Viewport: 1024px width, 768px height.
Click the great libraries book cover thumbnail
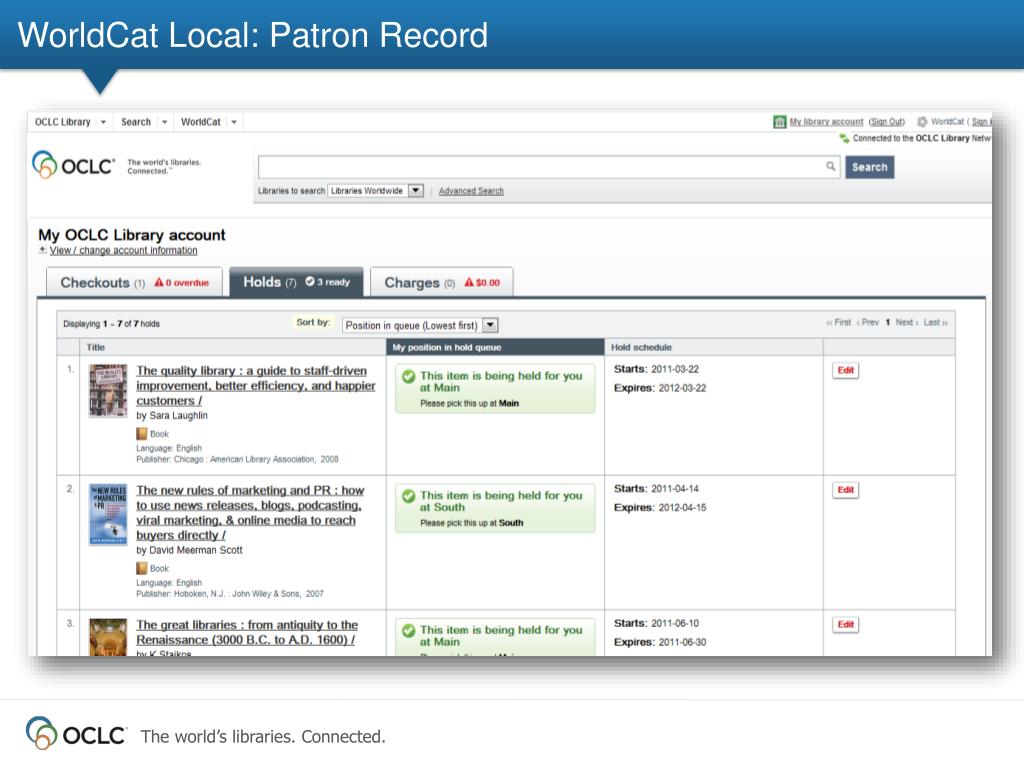tap(108, 637)
